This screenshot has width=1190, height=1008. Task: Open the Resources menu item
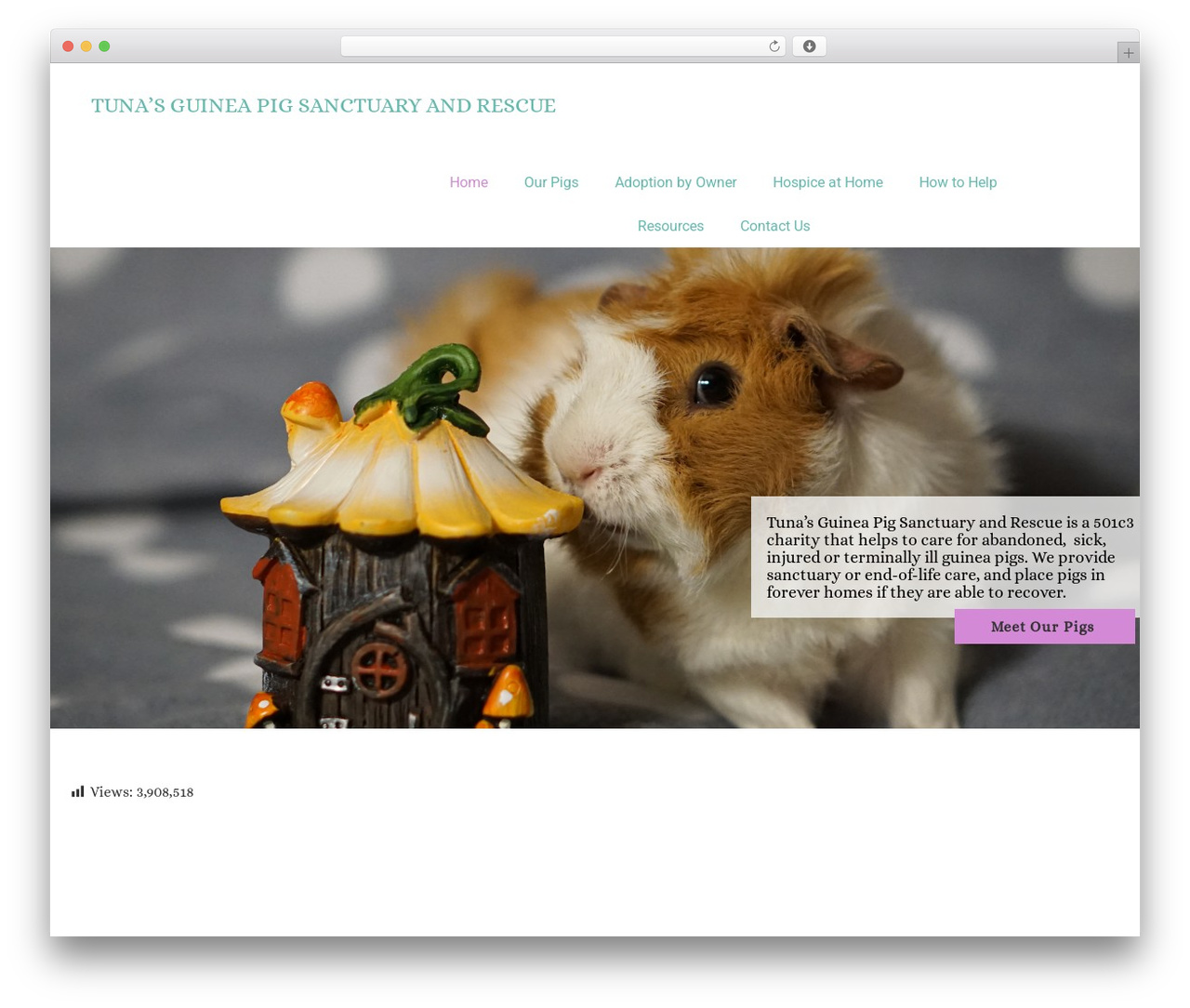[x=670, y=226]
